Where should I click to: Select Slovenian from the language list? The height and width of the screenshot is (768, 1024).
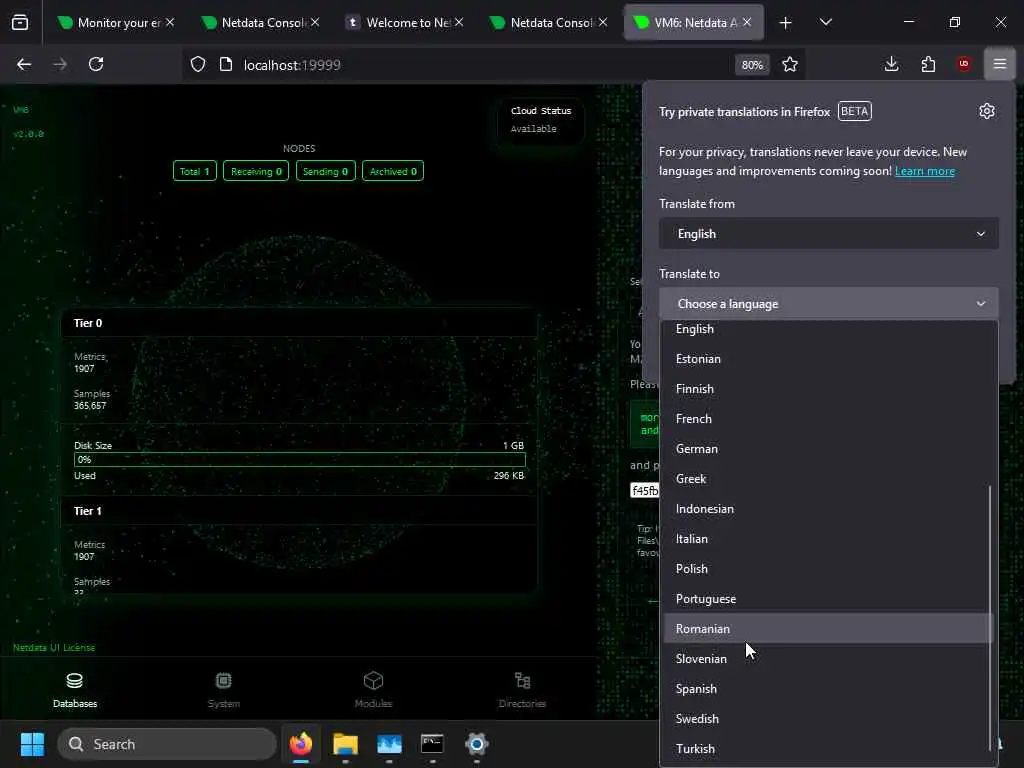(x=826, y=659)
